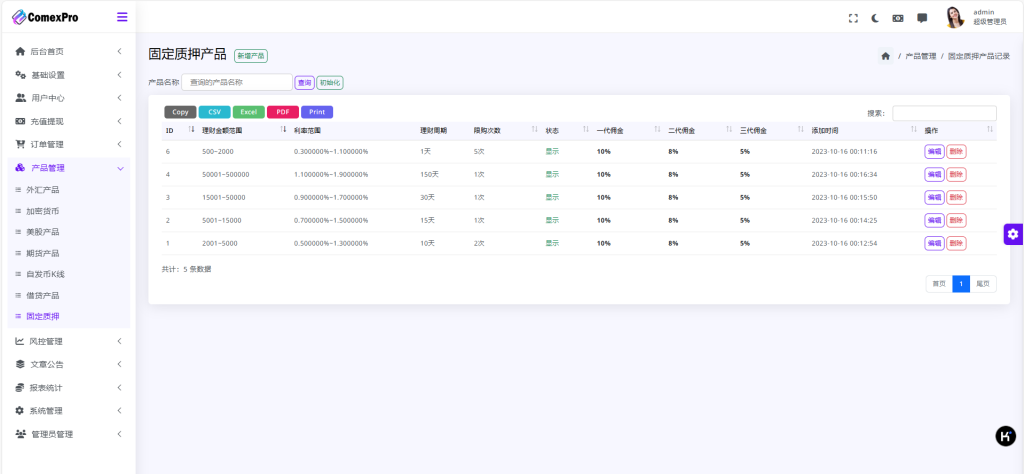1024x474 pixels.
Task: Click the red 删除 button for ID 6
Action: (956, 151)
